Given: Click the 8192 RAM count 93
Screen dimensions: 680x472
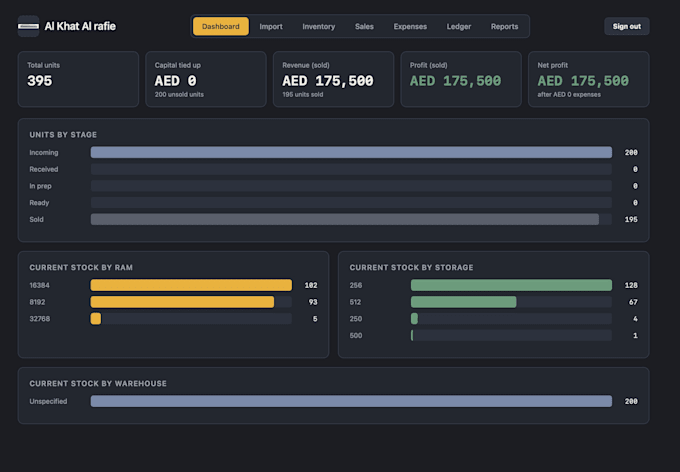Looking at the screenshot, I should 313,302.
